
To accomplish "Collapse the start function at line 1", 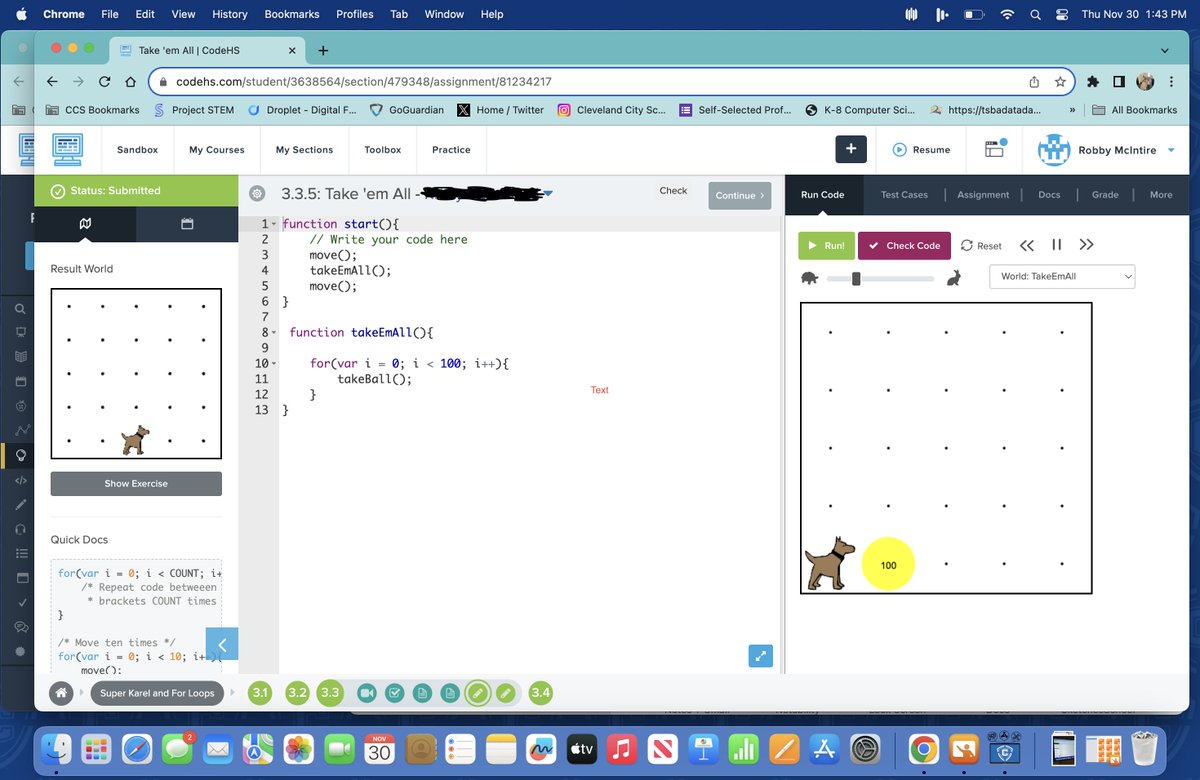I will (x=274, y=224).
